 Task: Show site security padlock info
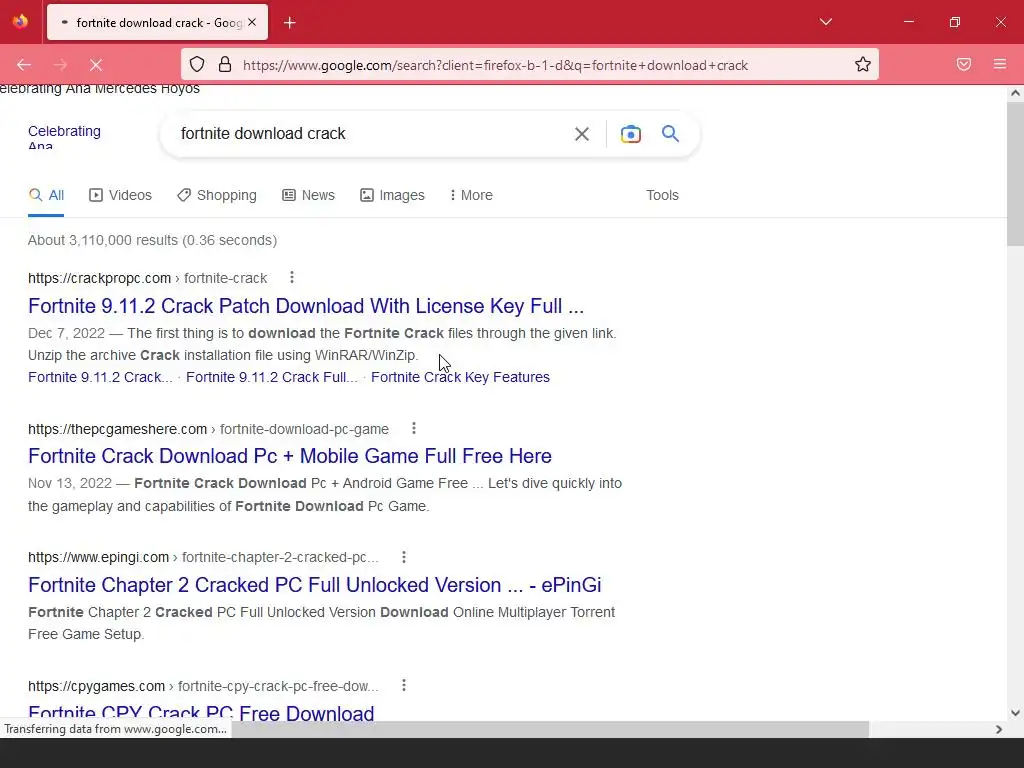tap(225, 65)
